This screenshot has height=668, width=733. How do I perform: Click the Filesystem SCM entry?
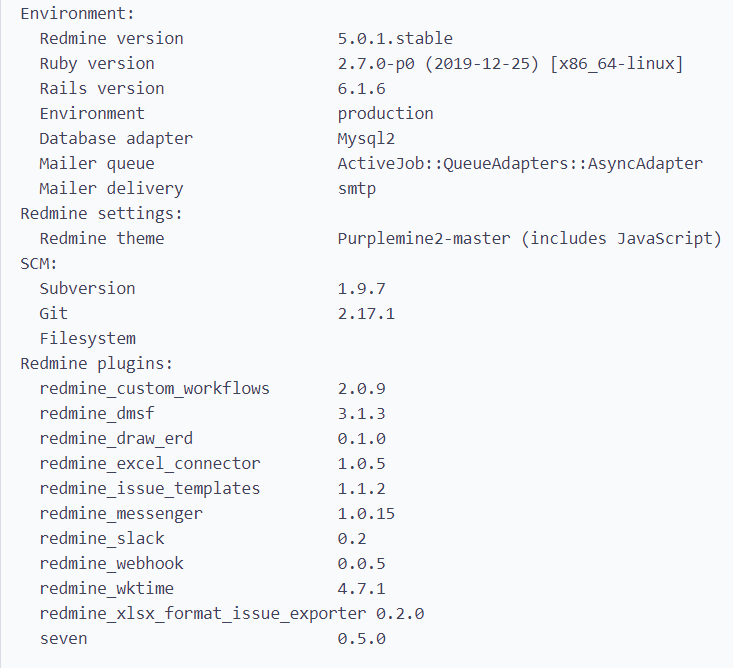click(x=87, y=338)
